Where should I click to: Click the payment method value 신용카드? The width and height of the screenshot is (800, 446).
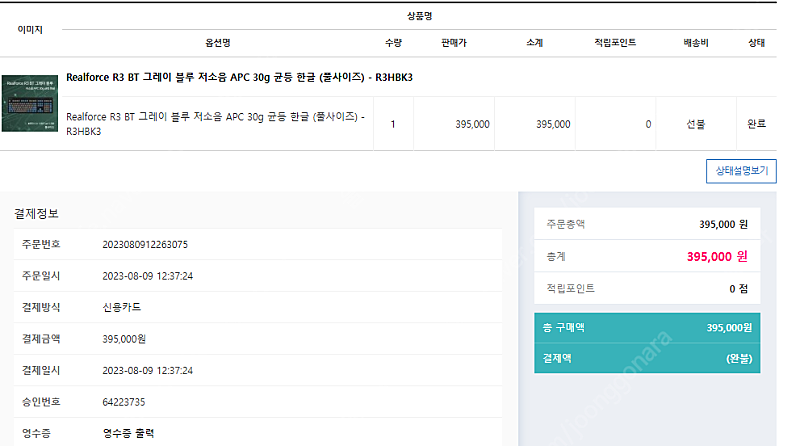pyautogui.click(x=121, y=307)
